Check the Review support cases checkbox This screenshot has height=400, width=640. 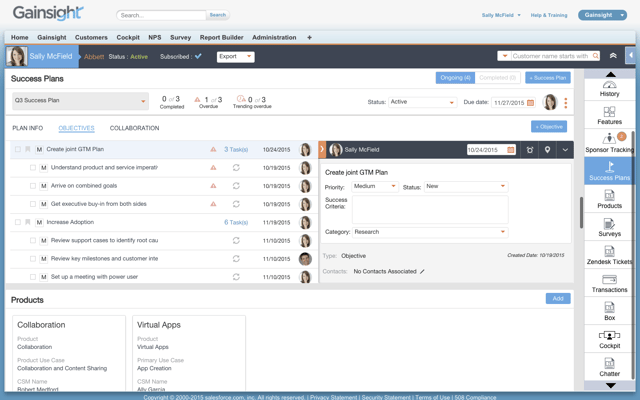[x=33, y=240]
